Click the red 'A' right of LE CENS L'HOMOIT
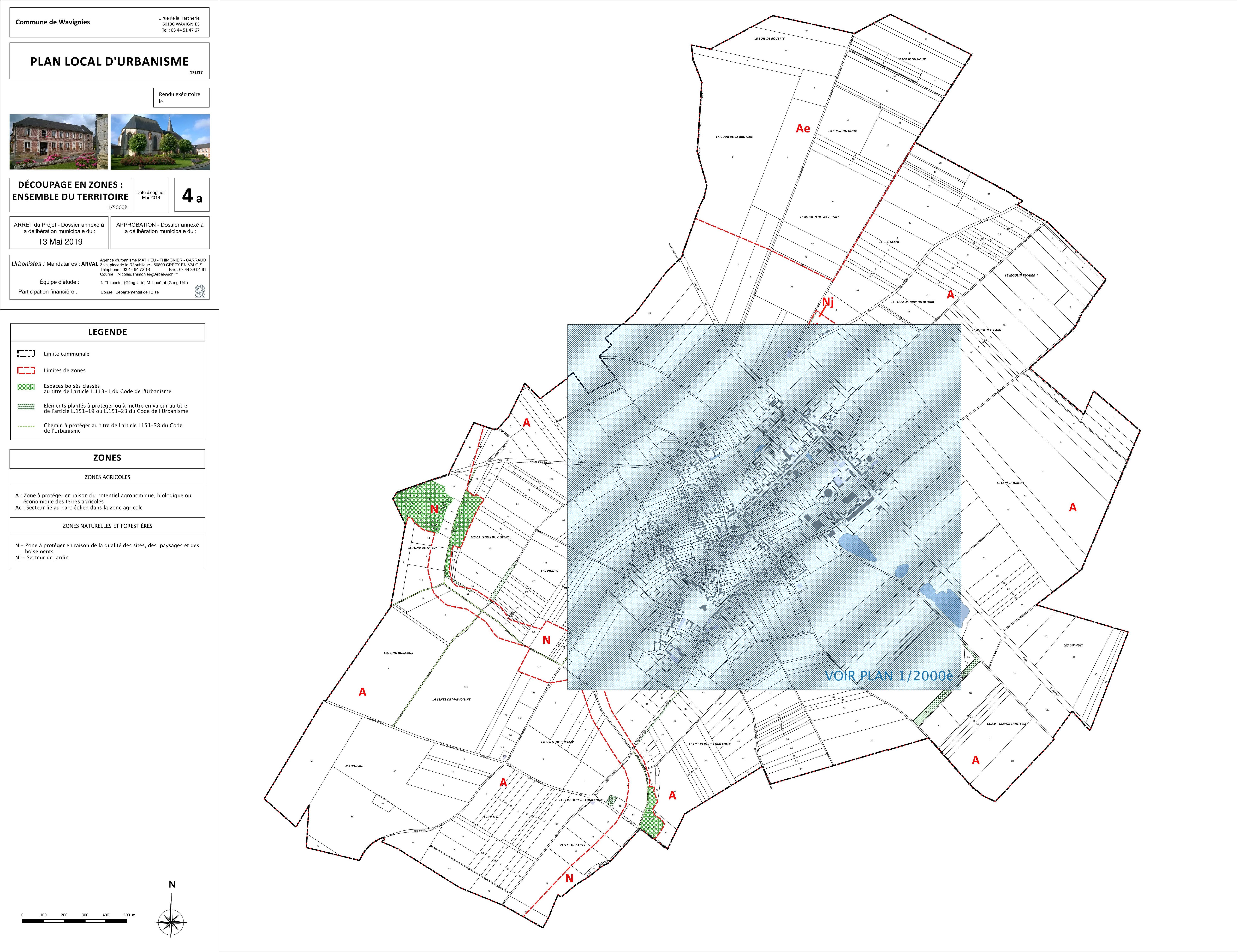 click(1072, 507)
